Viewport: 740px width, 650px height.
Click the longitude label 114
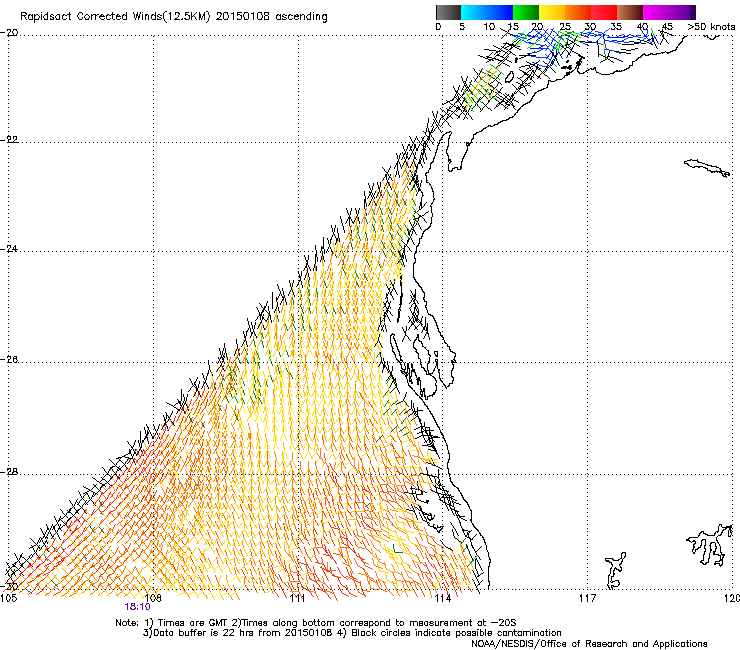443,598
